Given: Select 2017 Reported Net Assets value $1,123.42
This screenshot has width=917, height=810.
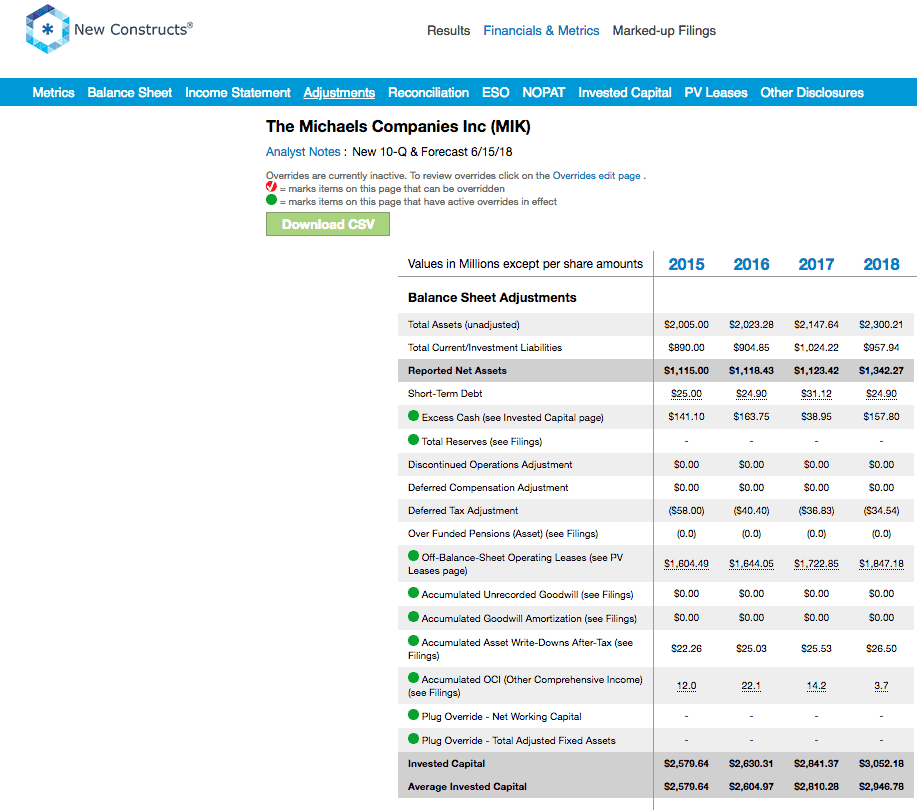Looking at the screenshot, I should point(816,371).
